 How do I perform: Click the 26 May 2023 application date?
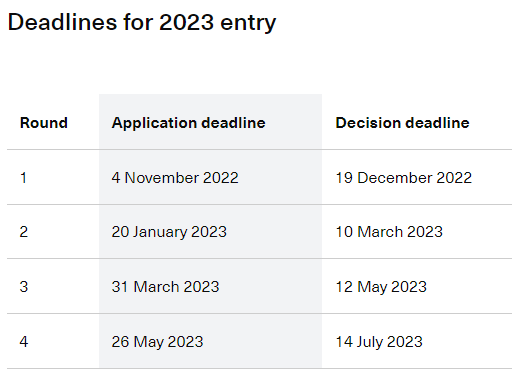point(157,342)
